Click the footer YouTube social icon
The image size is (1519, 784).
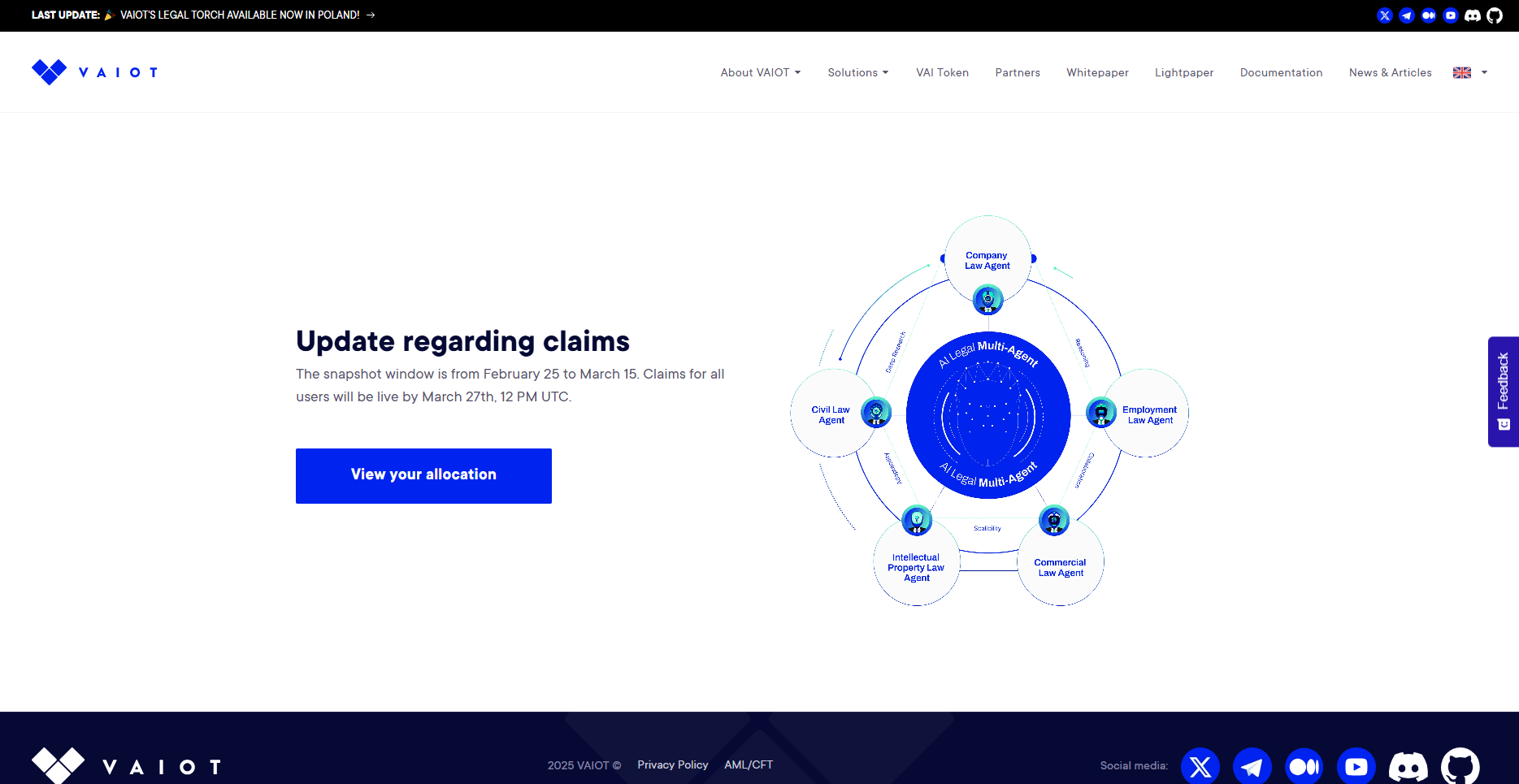(x=1356, y=766)
